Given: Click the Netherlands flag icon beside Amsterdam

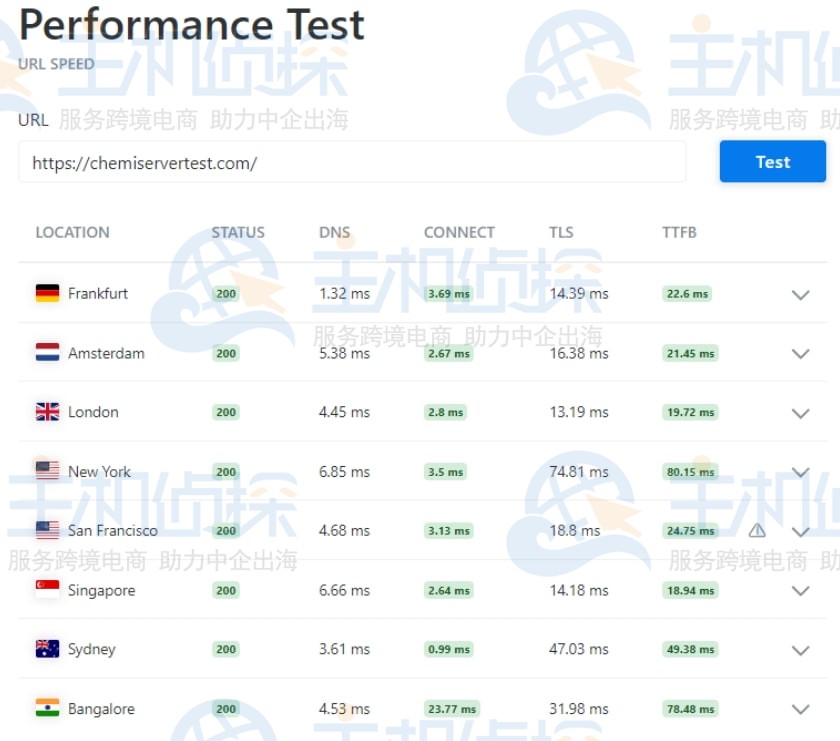Looking at the screenshot, I should tap(45, 353).
